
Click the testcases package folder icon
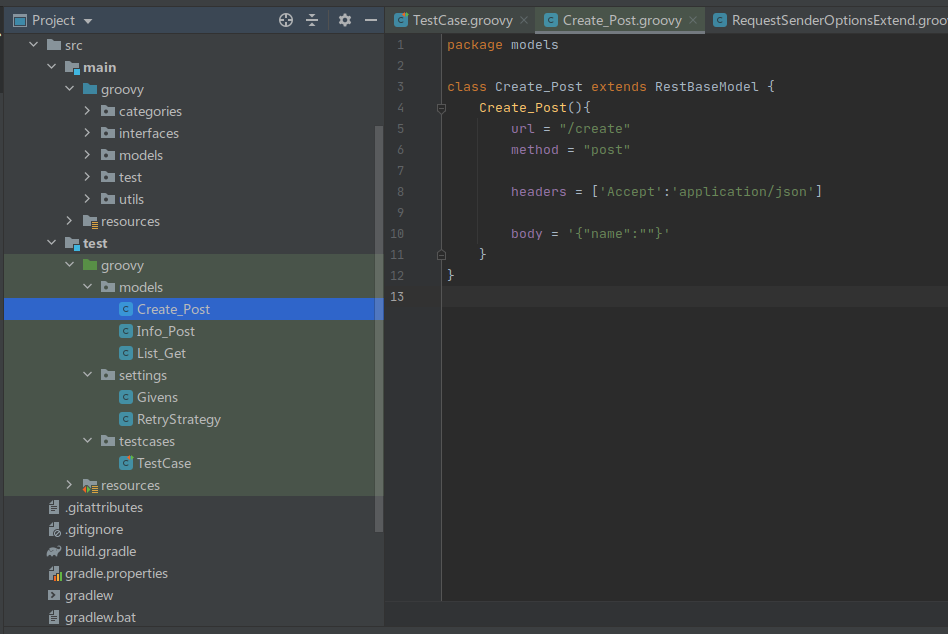point(108,441)
